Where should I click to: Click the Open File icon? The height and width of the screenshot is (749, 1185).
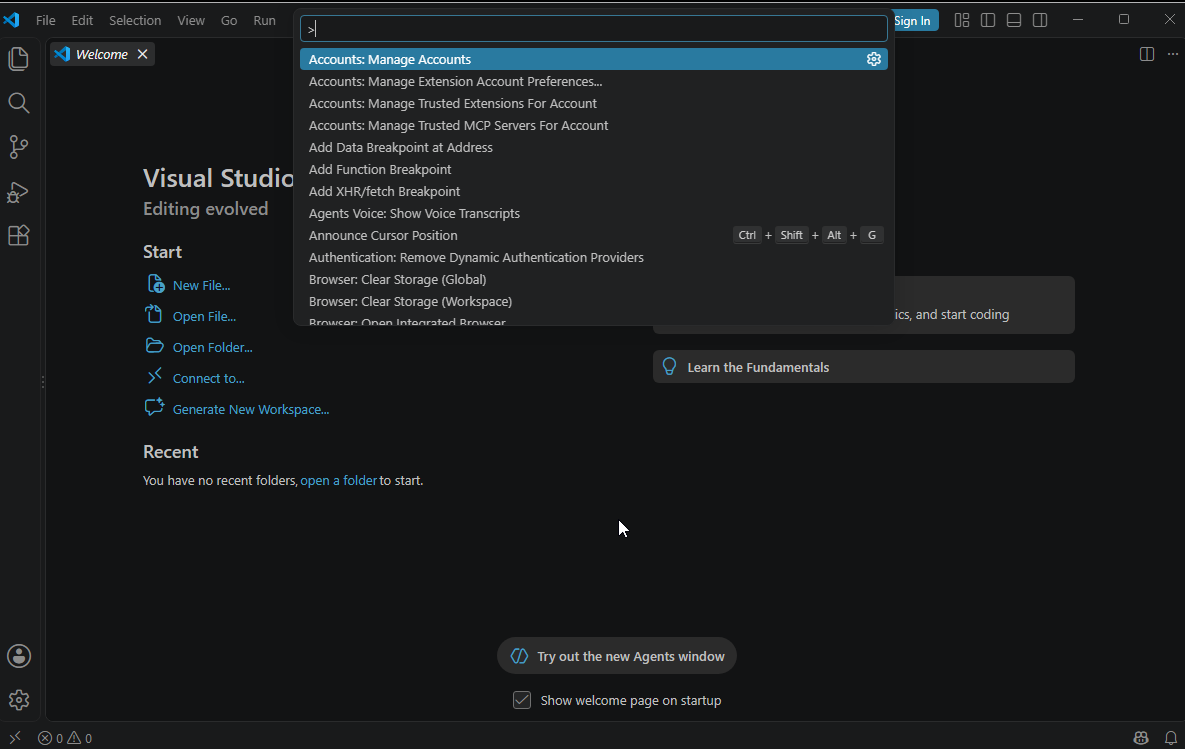[154, 314]
